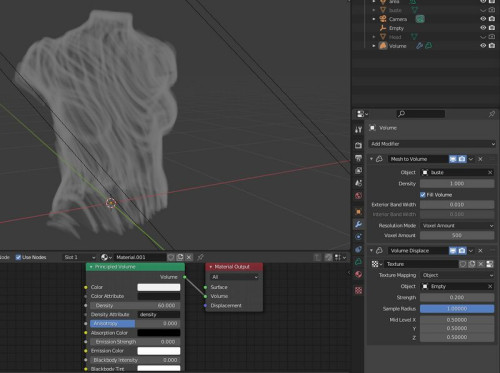Screen dimensions: 500x373
Task: Open the World properties tab icon
Action: point(358,195)
